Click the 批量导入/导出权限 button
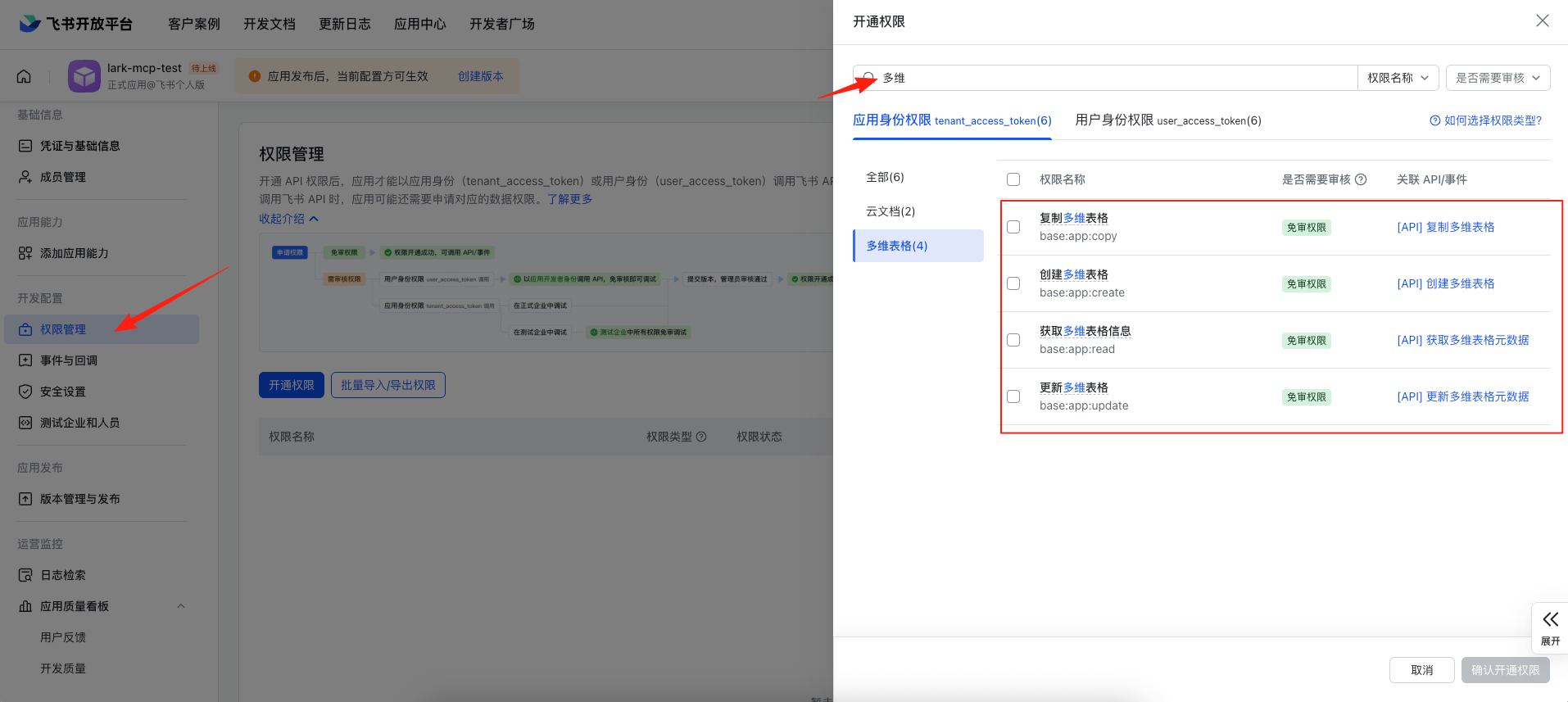The image size is (1568, 702). pos(388,385)
